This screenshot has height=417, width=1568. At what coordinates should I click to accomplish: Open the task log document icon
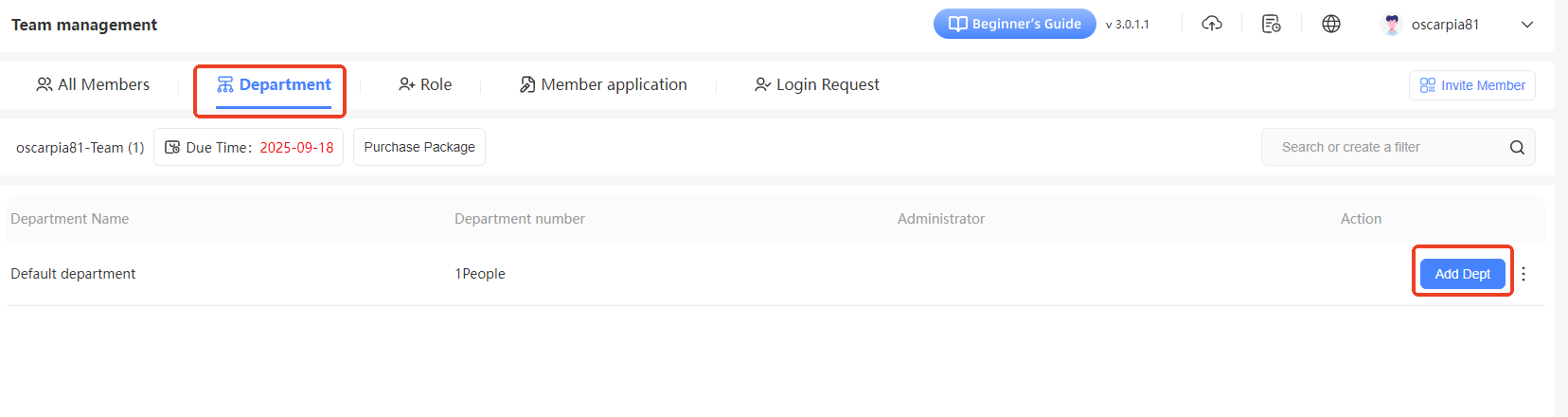pos(1272,24)
